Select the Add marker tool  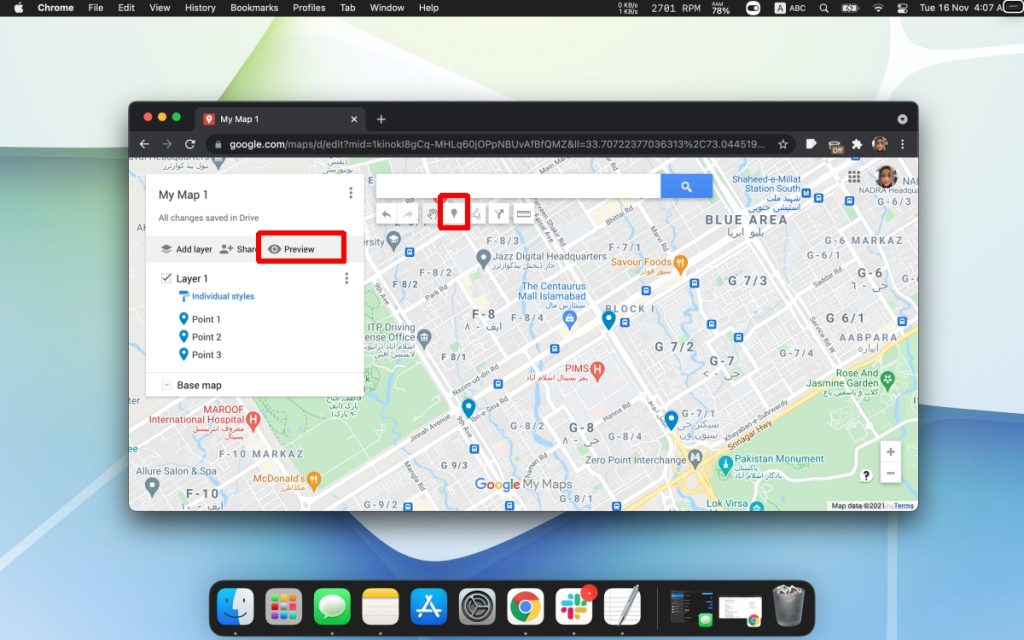[455, 213]
